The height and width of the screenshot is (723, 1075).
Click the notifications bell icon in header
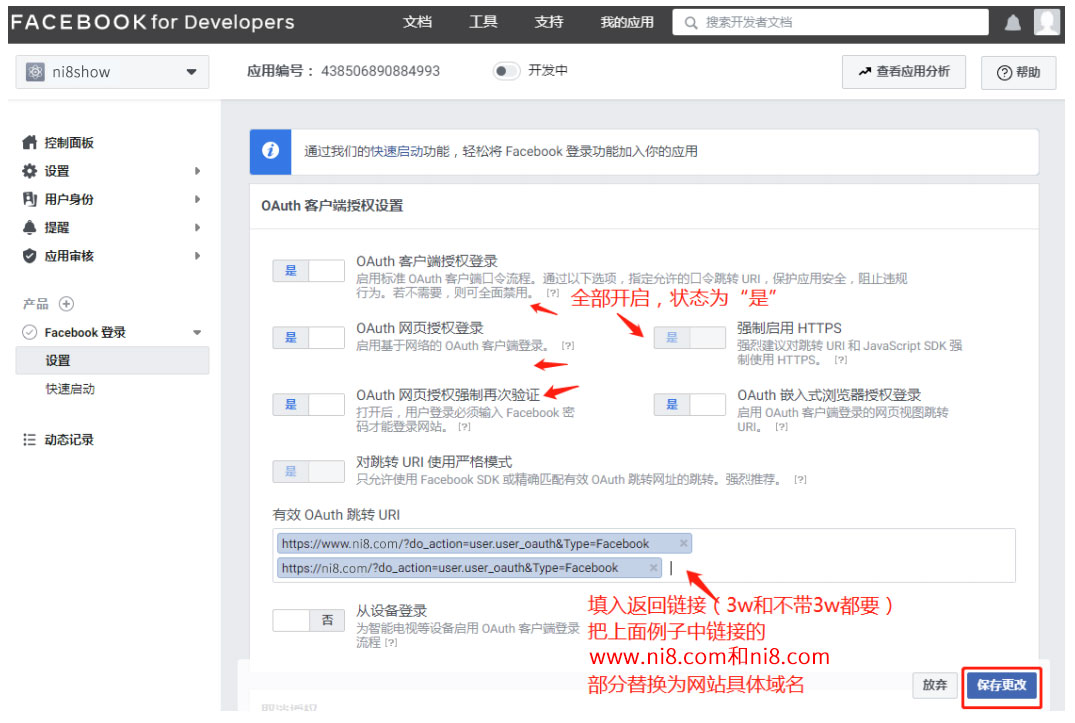[x=1012, y=23]
